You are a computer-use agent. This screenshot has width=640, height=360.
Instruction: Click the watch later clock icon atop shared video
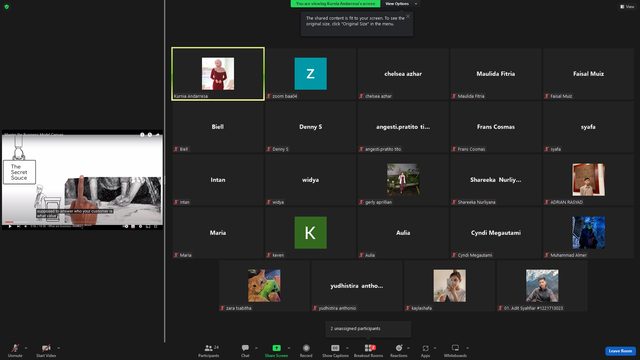(x=150, y=135)
